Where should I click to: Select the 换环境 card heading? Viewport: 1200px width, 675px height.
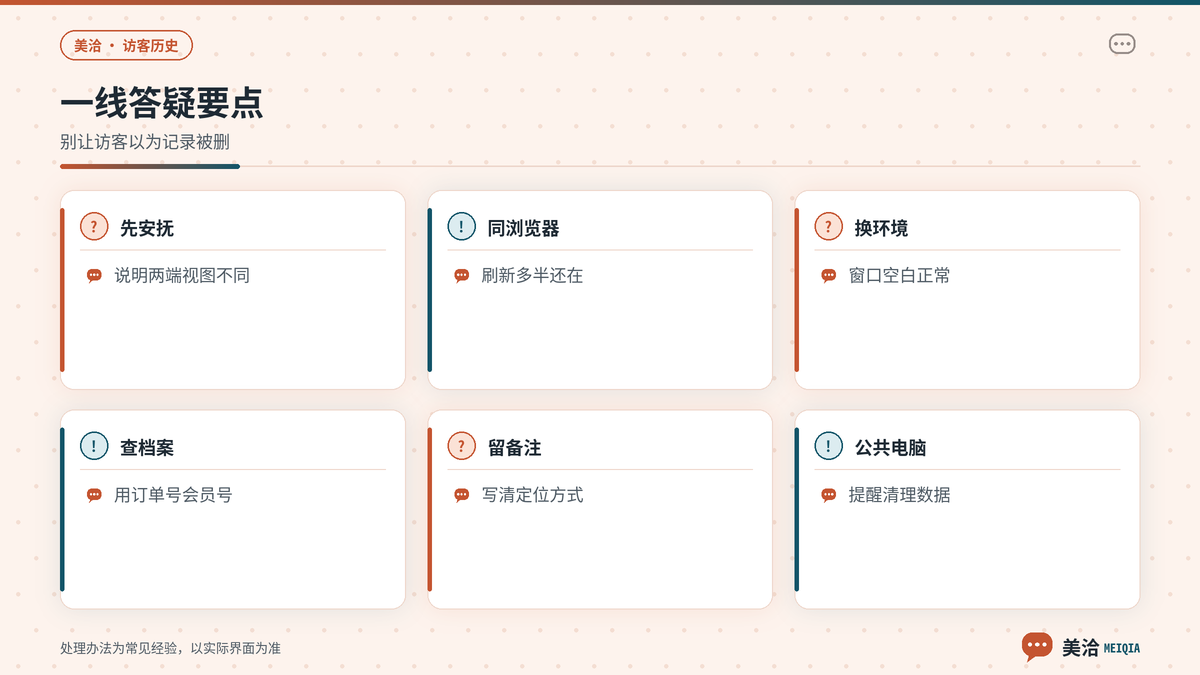881,228
